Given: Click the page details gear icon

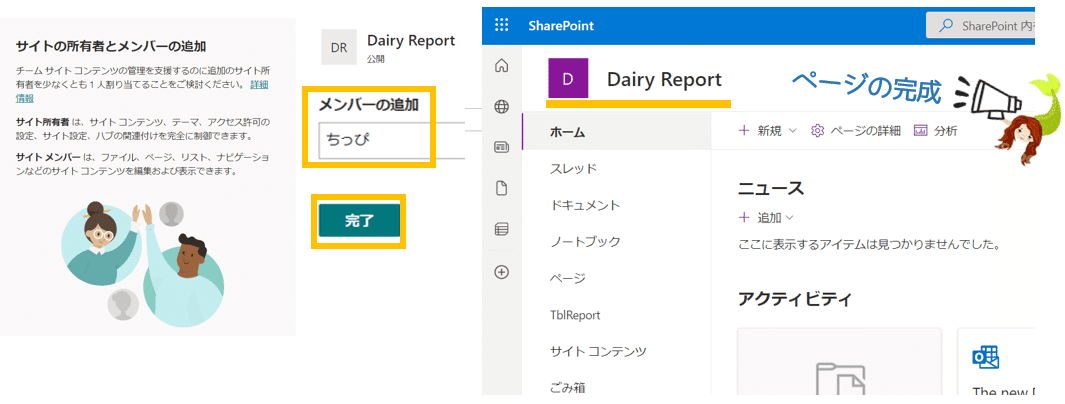Looking at the screenshot, I should tap(817, 131).
